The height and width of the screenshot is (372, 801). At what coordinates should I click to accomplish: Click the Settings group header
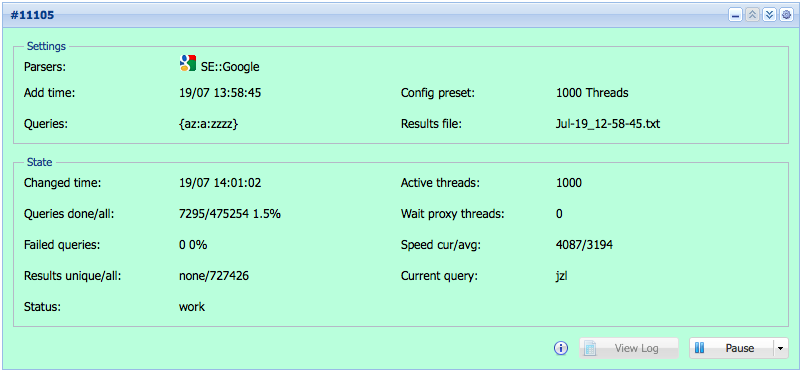[x=46, y=46]
